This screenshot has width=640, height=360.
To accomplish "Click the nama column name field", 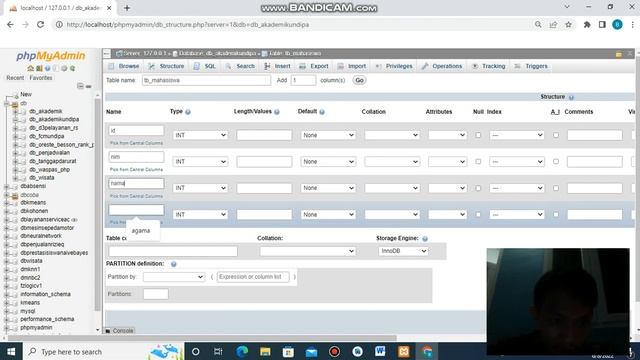I will tap(136, 183).
